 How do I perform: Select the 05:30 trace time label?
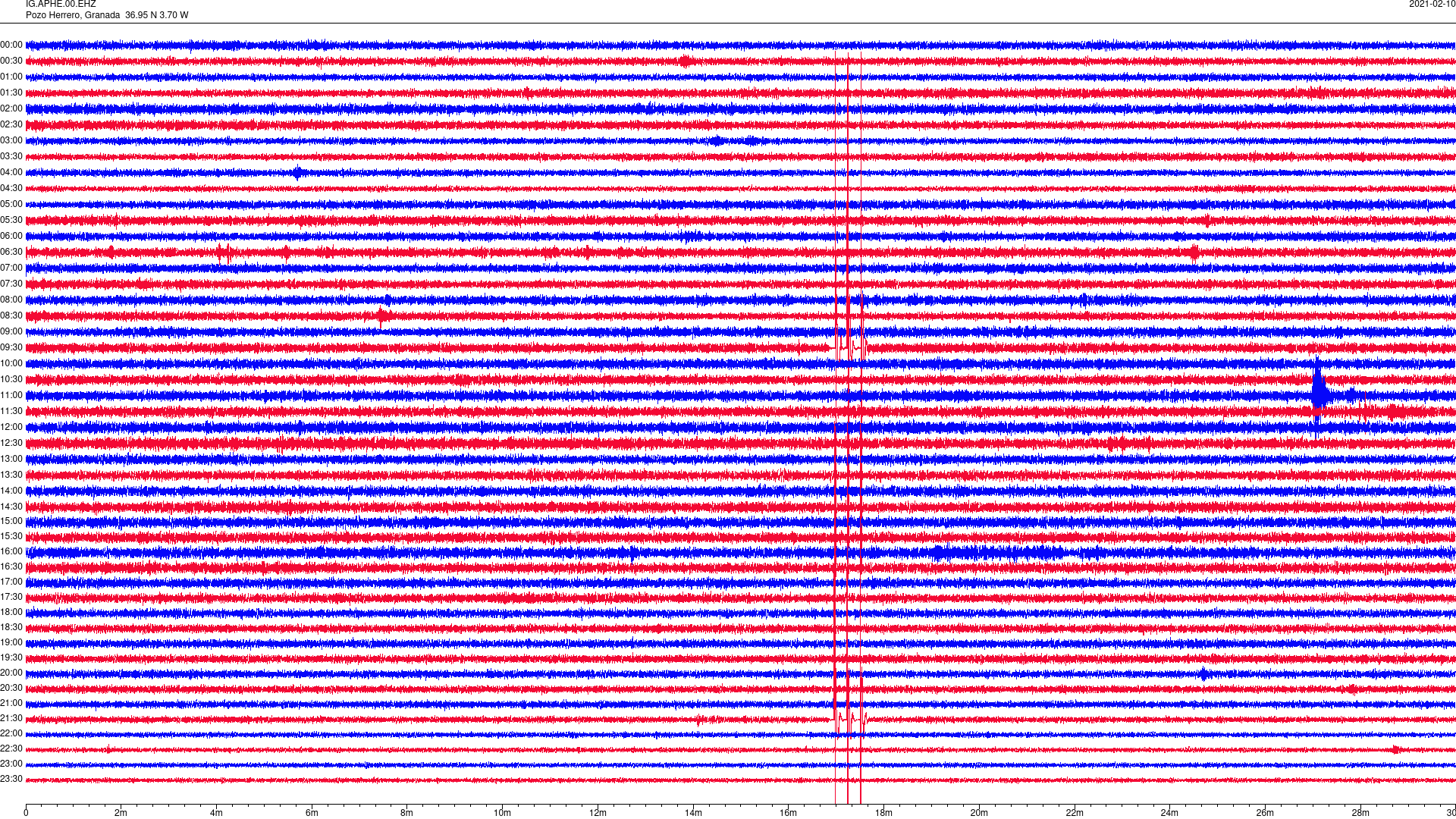click(11, 221)
